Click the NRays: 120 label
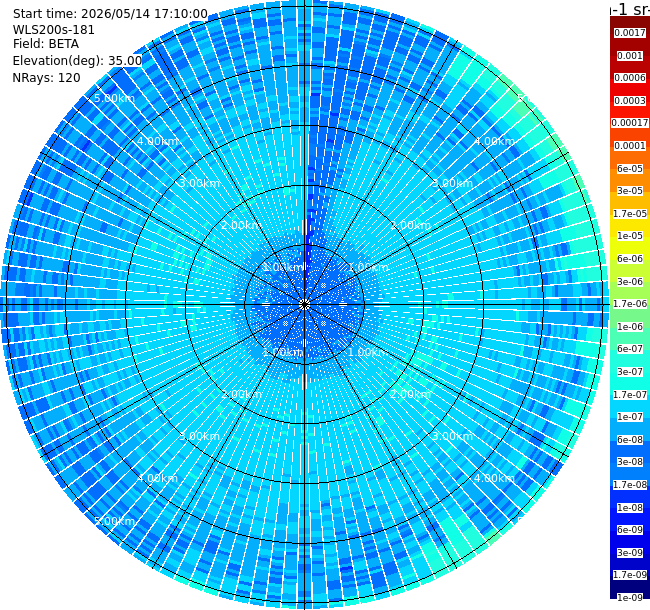Image resolution: width=650 pixels, height=610 pixels. point(46,77)
